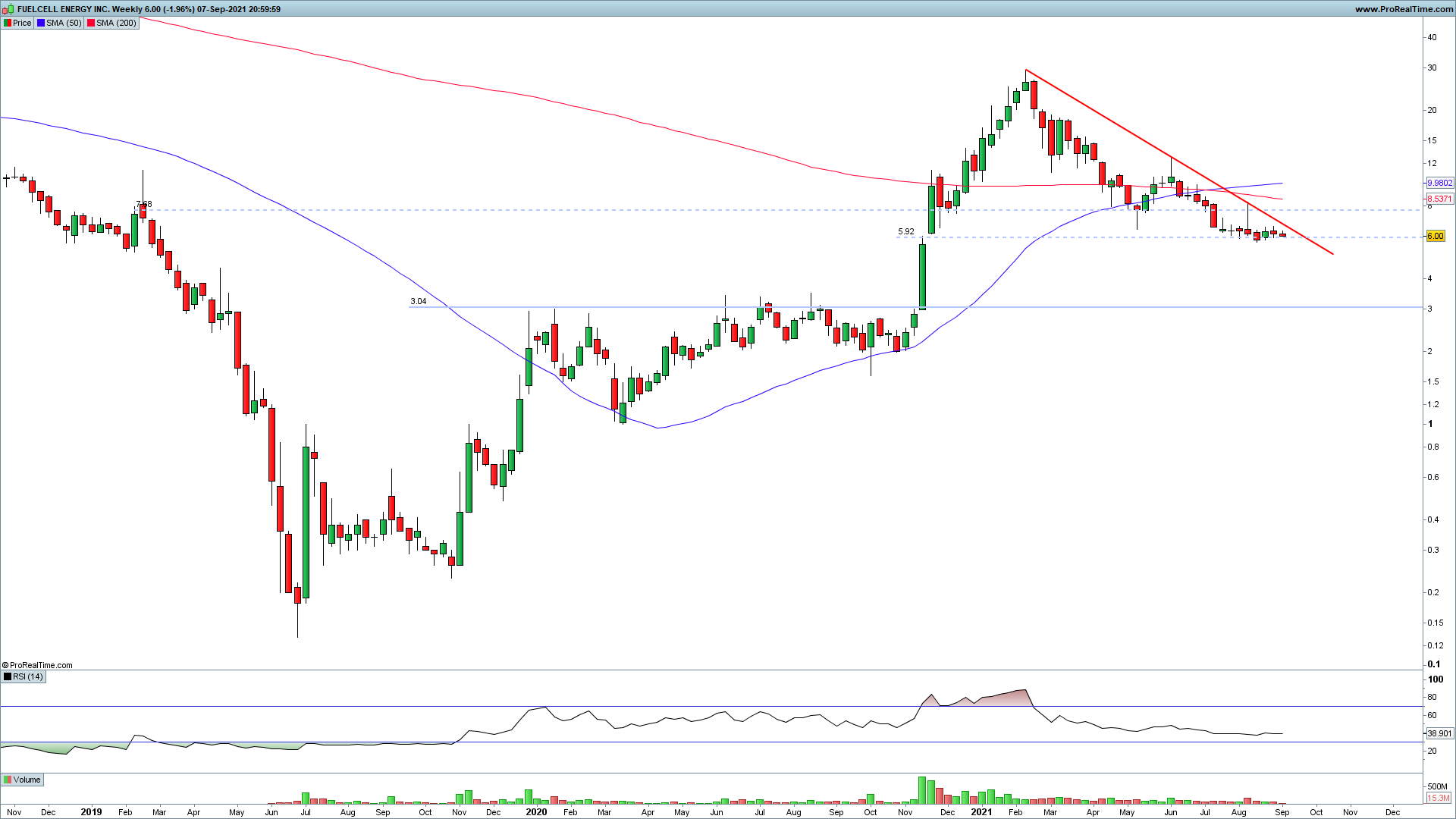1456x819 pixels.
Task: Click the yellow 6.00 current price tag
Action: [1435, 236]
